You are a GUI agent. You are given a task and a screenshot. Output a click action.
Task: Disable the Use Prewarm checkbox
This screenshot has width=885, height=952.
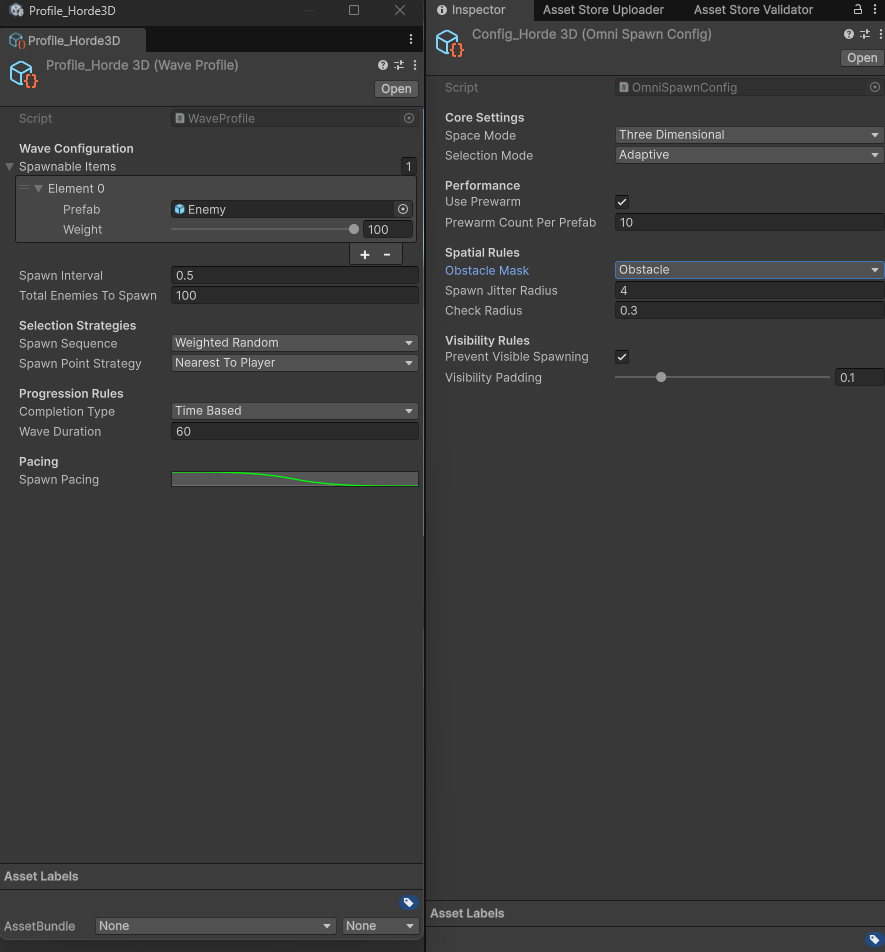621,201
